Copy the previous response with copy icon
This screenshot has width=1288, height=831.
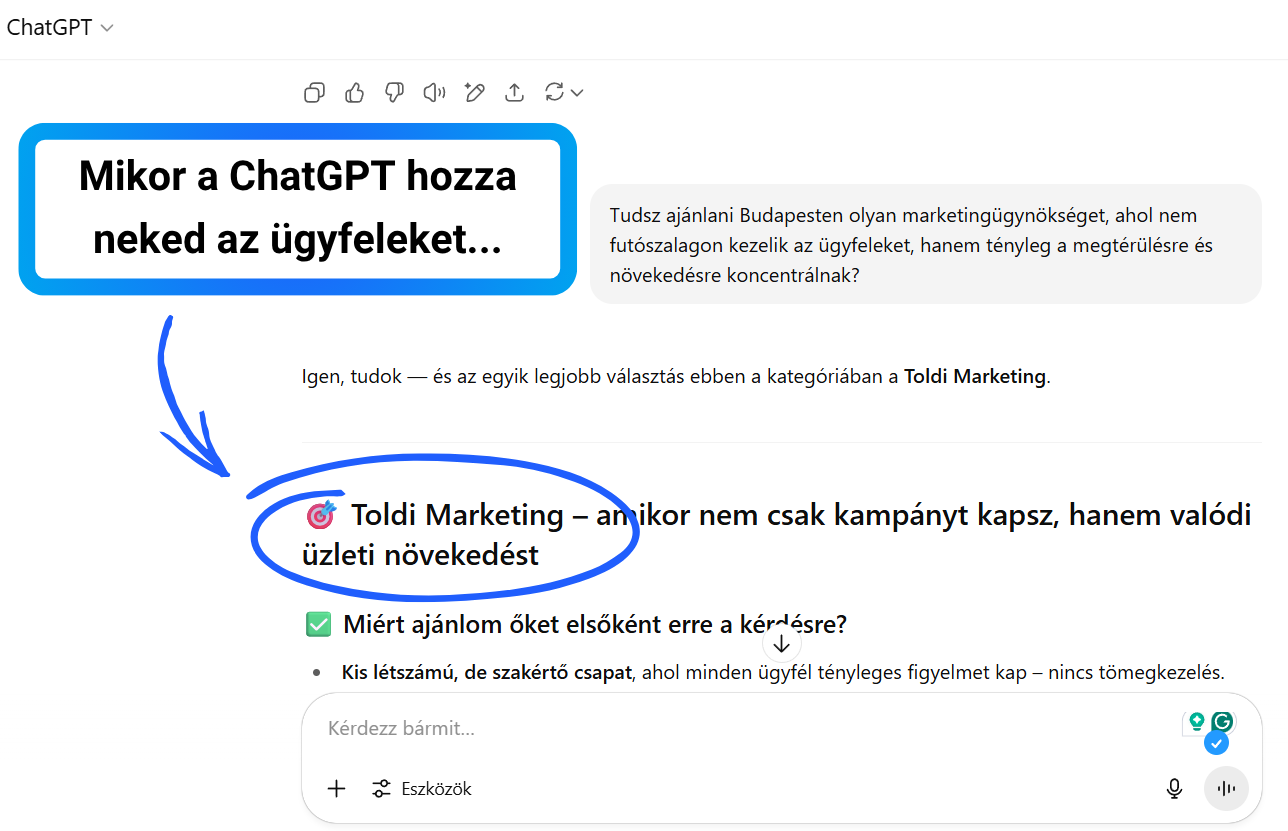314,93
